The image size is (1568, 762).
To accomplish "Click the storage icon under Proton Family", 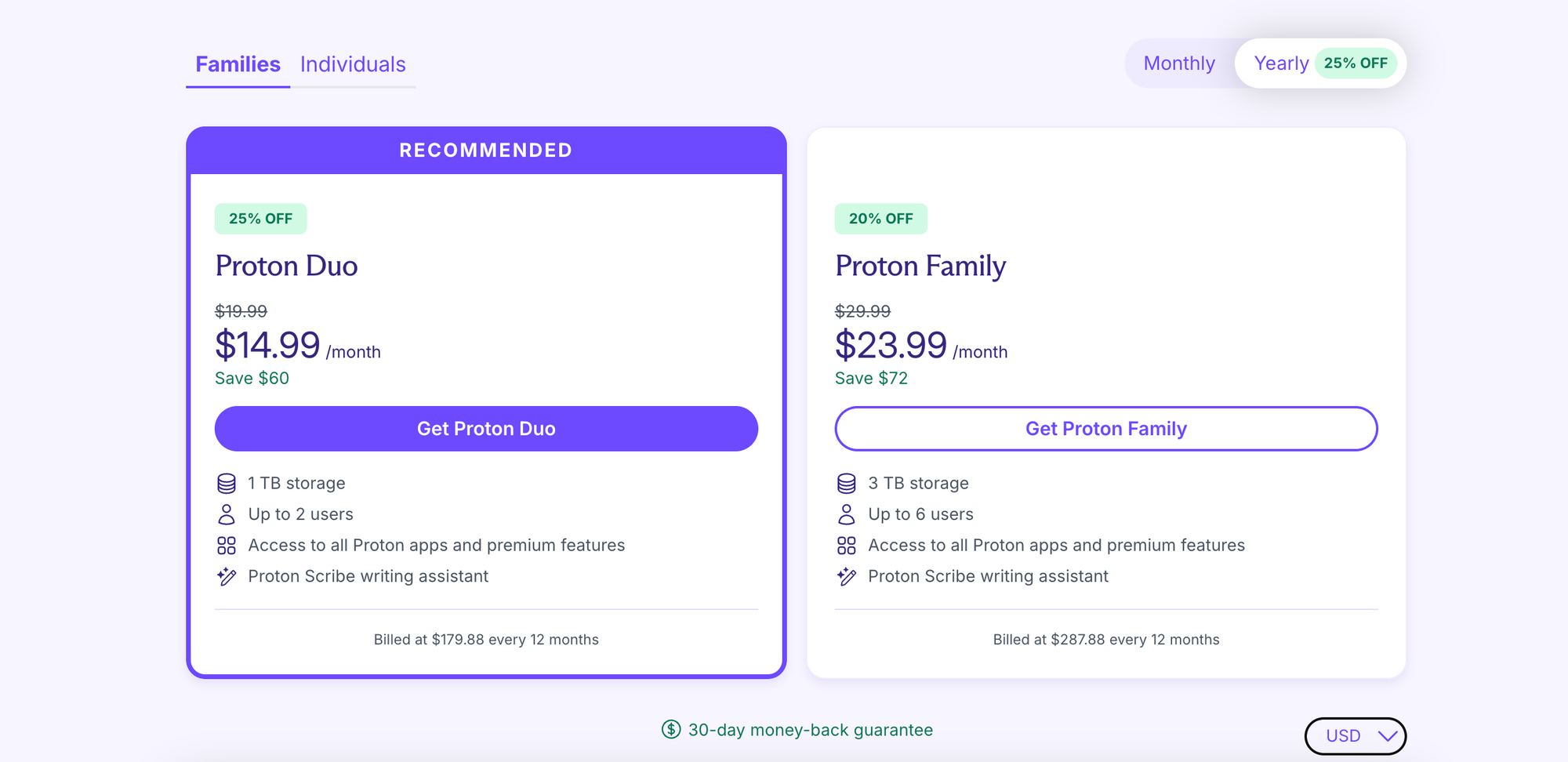I will [x=847, y=483].
